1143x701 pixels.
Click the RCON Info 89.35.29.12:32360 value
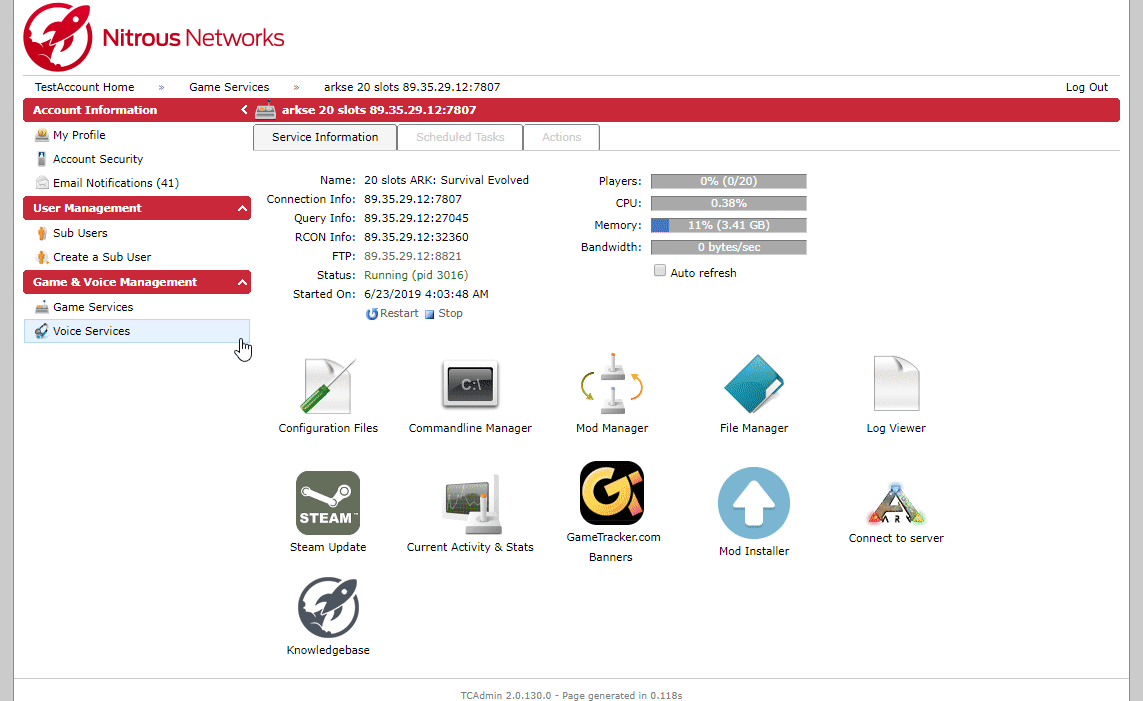416,237
